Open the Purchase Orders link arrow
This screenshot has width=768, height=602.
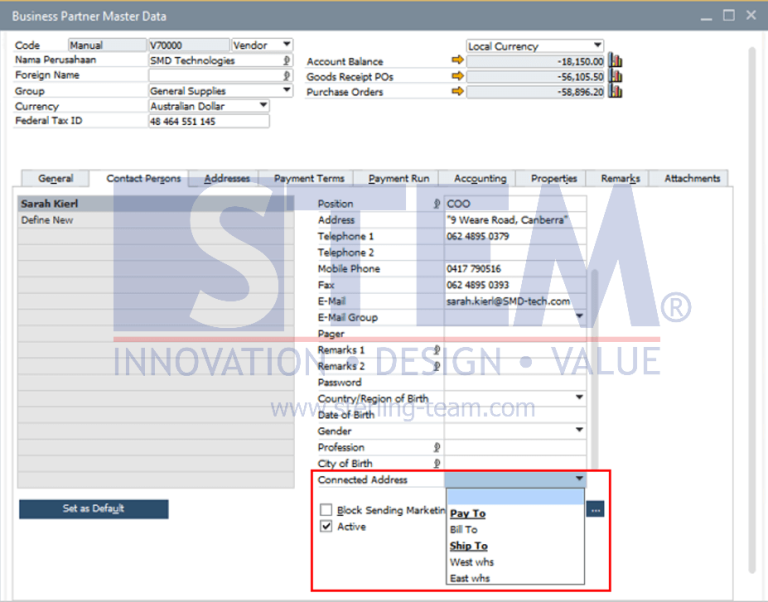tap(458, 92)
